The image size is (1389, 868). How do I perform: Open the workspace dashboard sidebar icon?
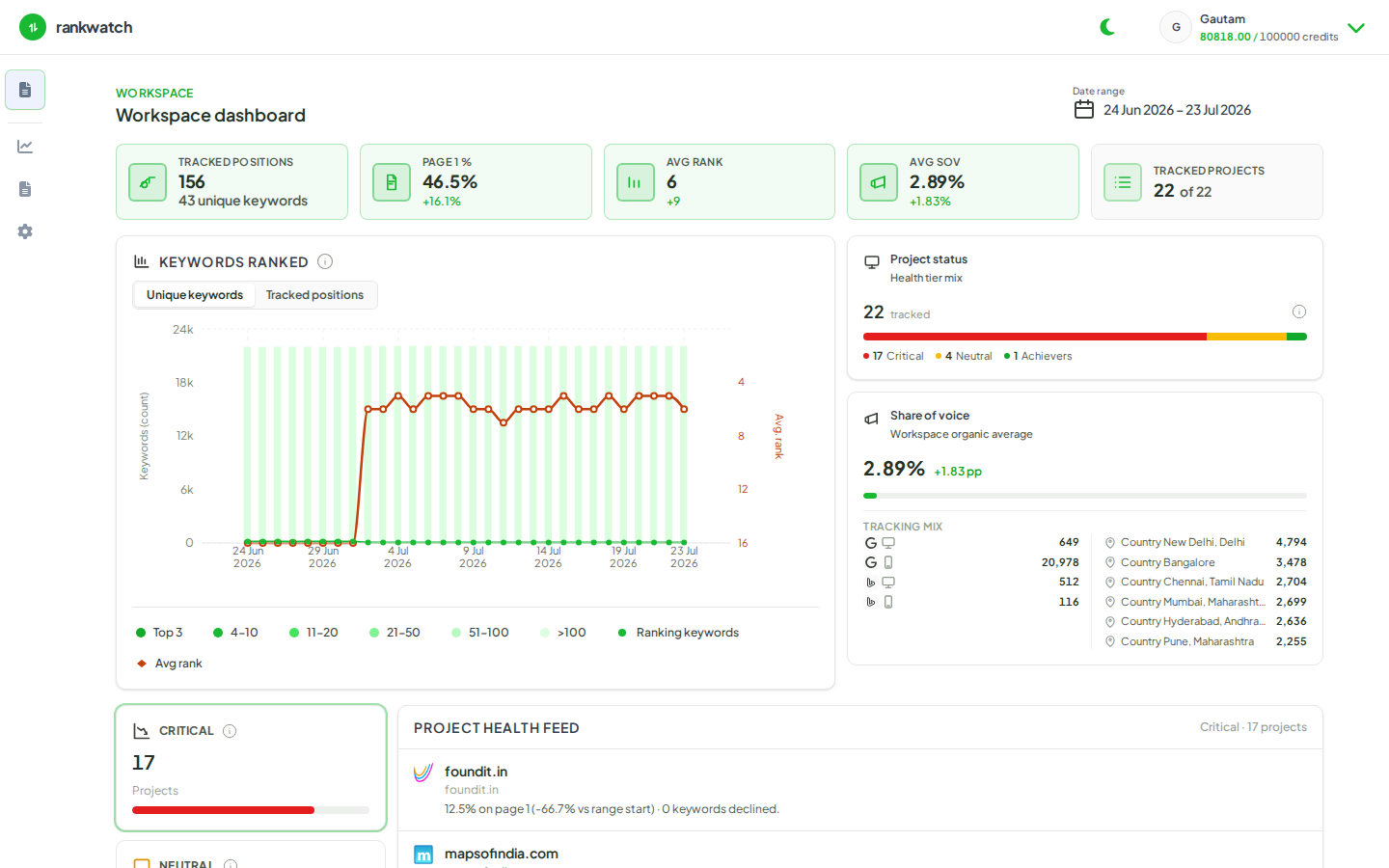click(x=25, y=90)
